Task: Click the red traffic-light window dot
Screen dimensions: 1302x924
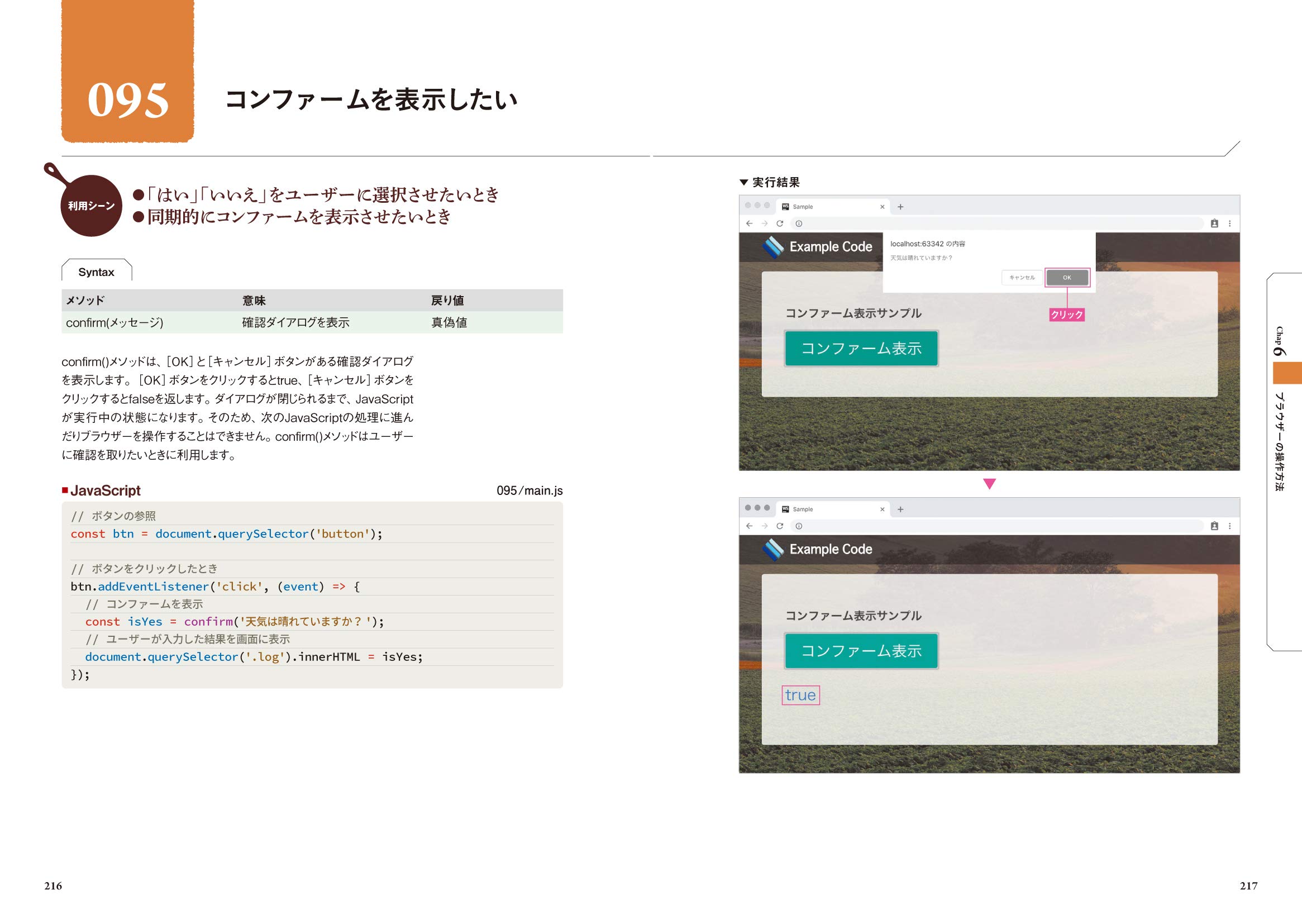Action: (x=749, y=206)
